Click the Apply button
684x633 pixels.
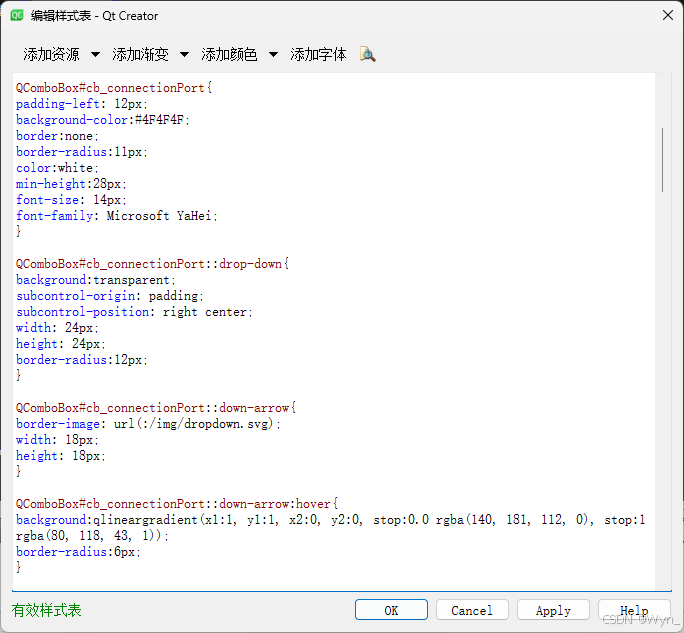(553, 610)
